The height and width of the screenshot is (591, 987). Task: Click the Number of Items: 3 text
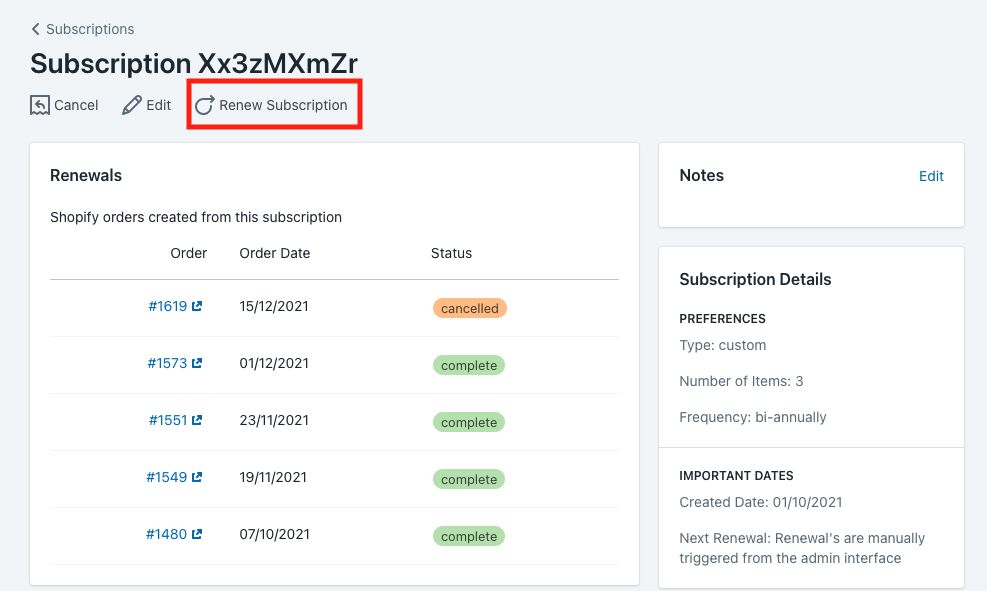[x=741, y=381]
